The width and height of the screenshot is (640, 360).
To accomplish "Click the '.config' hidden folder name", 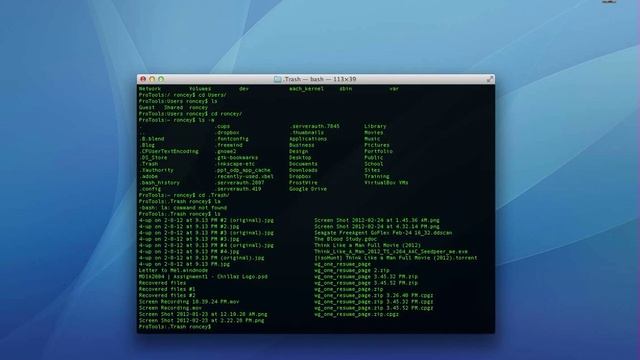I will click(x=150, y=189).
